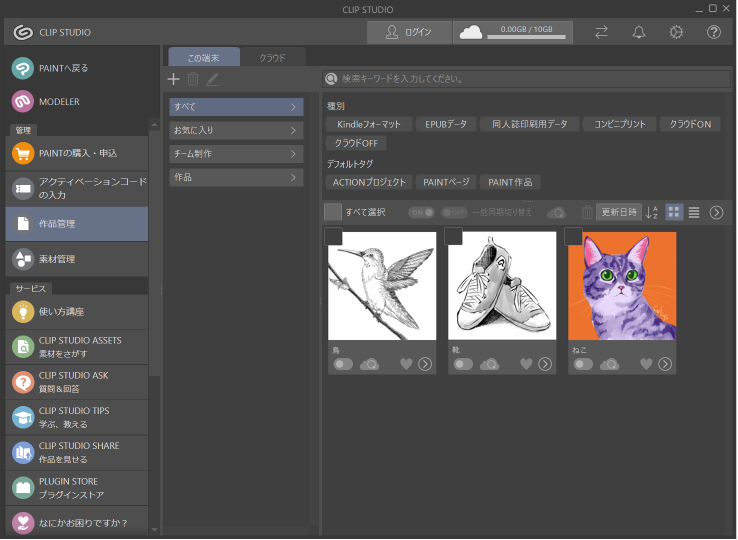Open アクティベーションコードの入力 entry
738x540 pixels.
(77, 188)
